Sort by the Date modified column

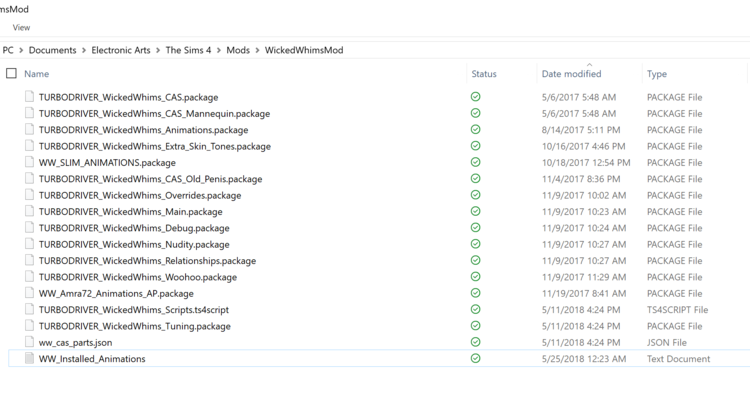point(571,74)
